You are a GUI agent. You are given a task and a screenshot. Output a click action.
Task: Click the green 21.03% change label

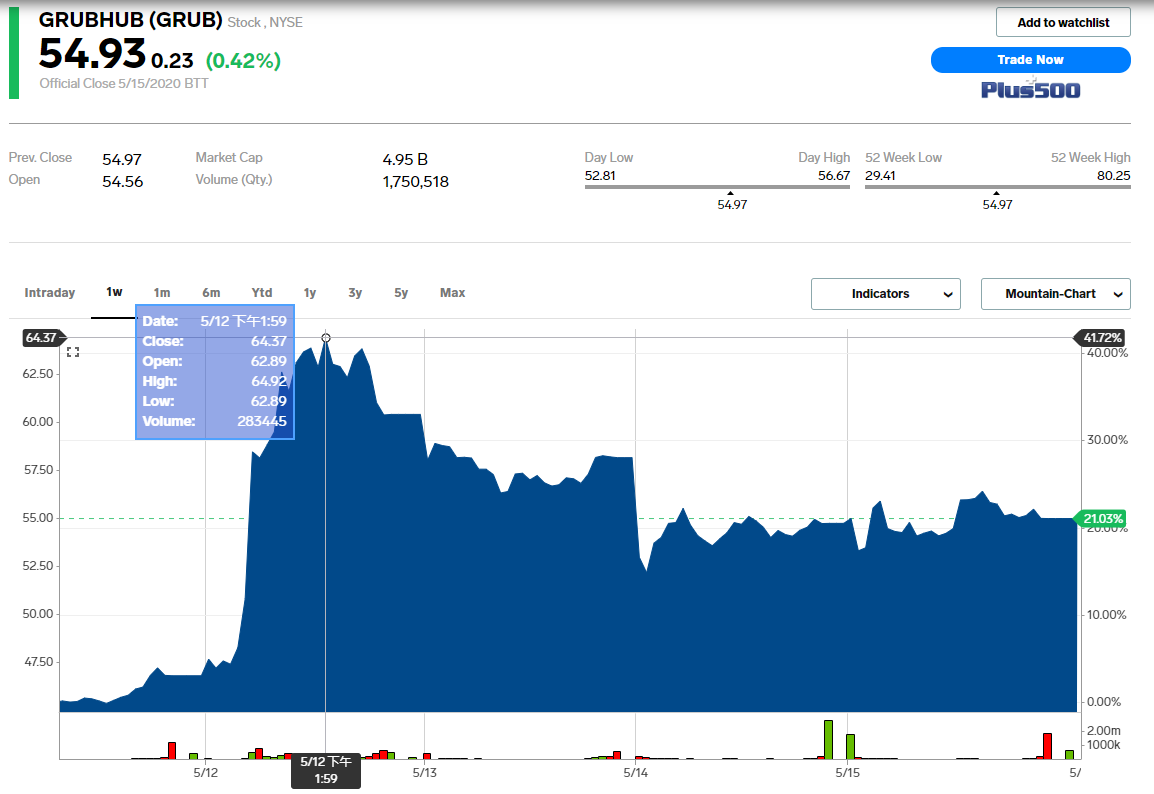click(x=1101, y=519)
